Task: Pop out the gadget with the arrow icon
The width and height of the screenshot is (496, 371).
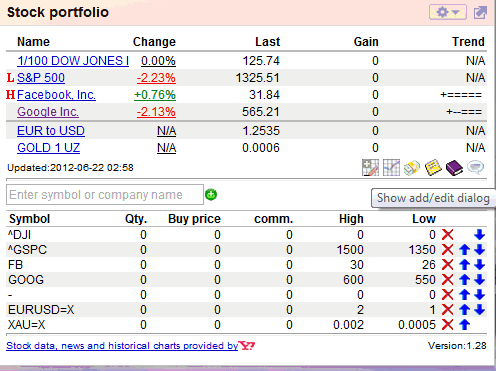Action: [480, 13]
